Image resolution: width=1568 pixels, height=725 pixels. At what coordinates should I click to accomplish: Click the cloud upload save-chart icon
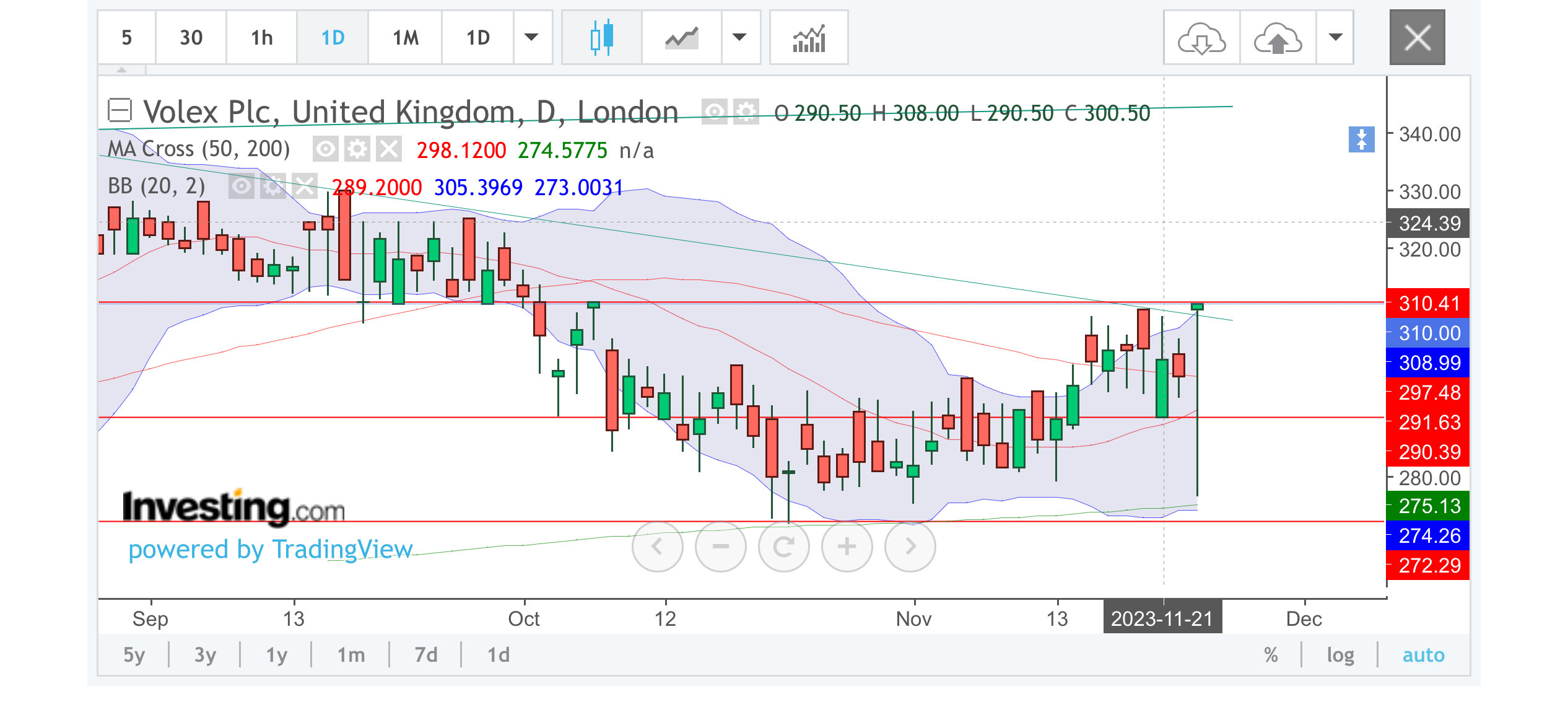pos(1278,38)
